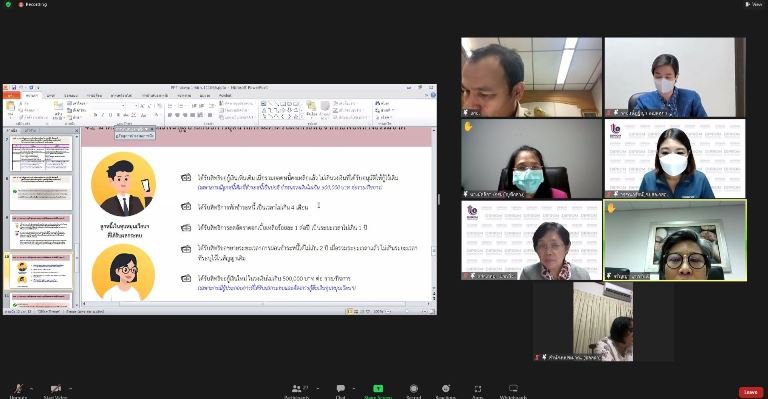The width and height of the screenshot is (768, 399).
Task: Click the green shield meeting info icon
Action: pos(8,4)
